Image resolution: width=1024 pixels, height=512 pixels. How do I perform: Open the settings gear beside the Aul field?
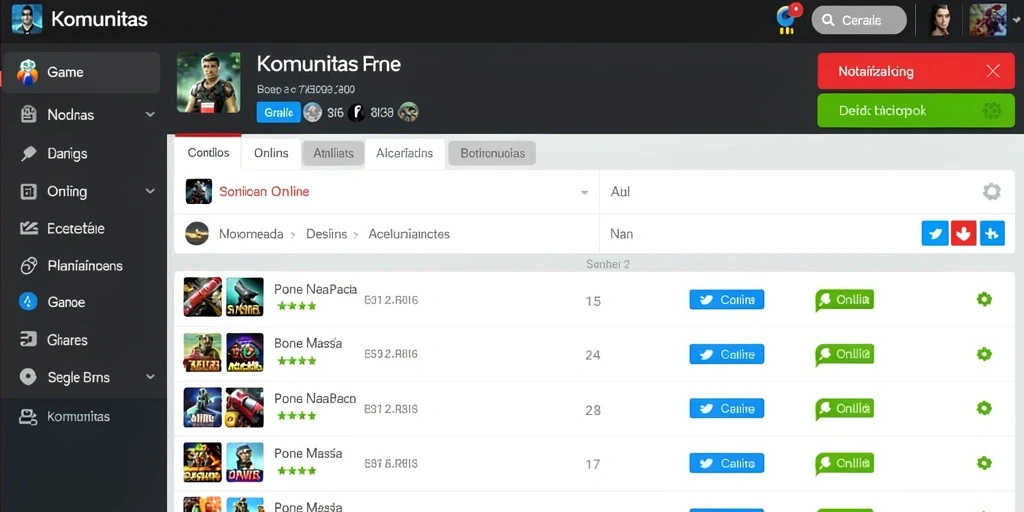991,191
